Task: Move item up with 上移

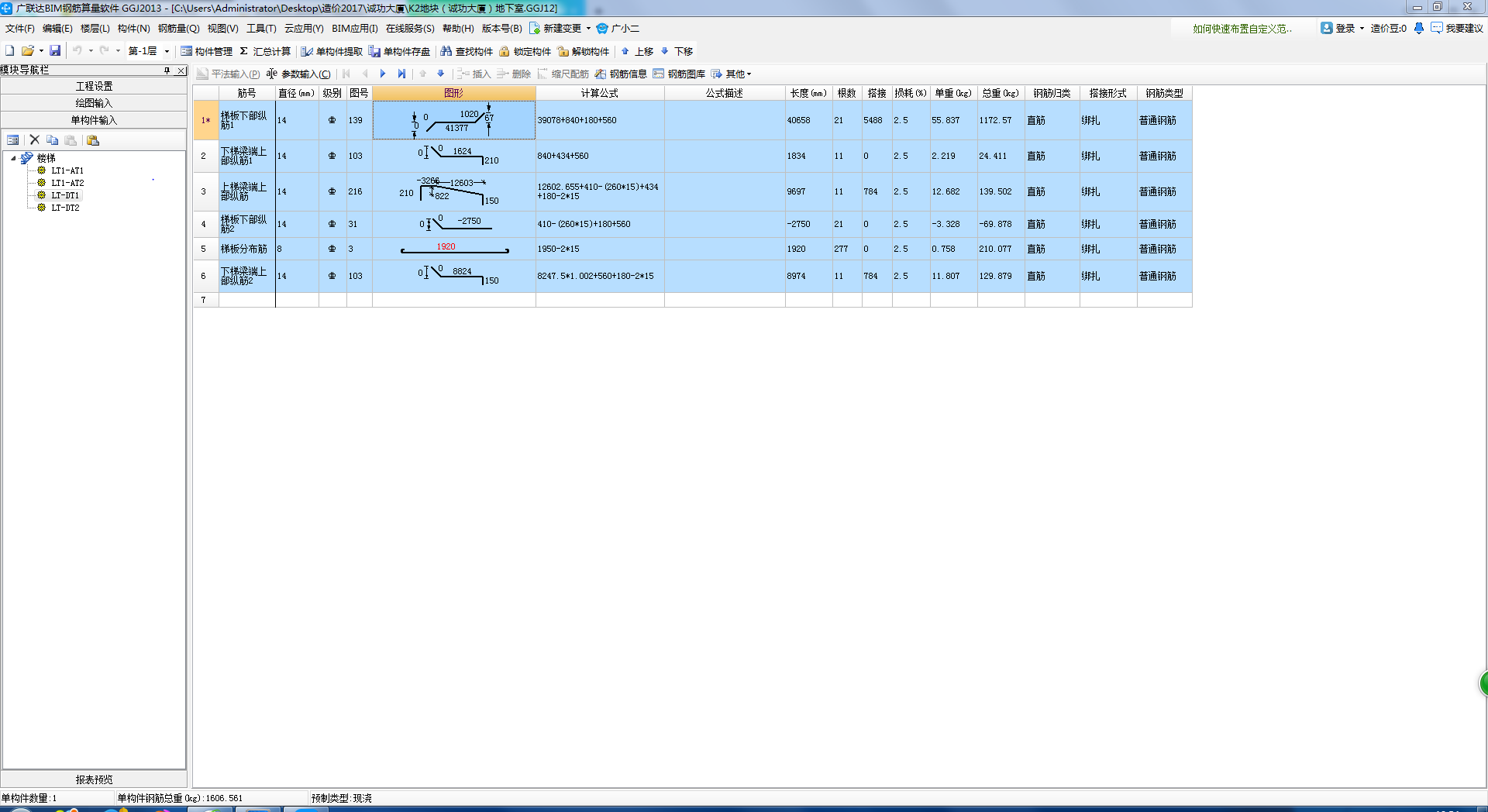Action: (x=637, y=52)
